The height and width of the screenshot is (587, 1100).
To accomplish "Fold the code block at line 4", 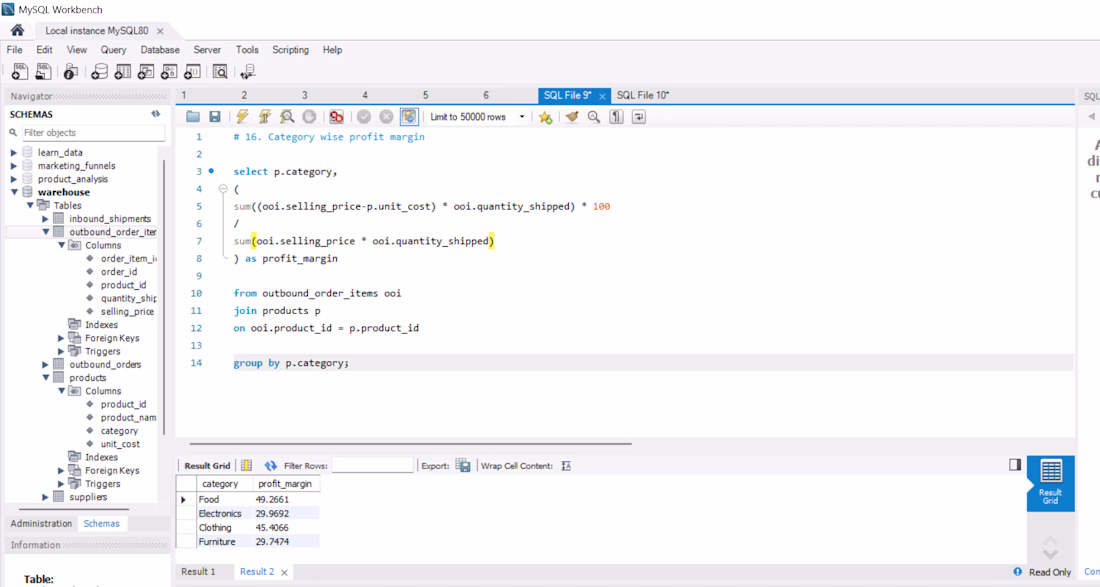I will [x=223, y=189].
